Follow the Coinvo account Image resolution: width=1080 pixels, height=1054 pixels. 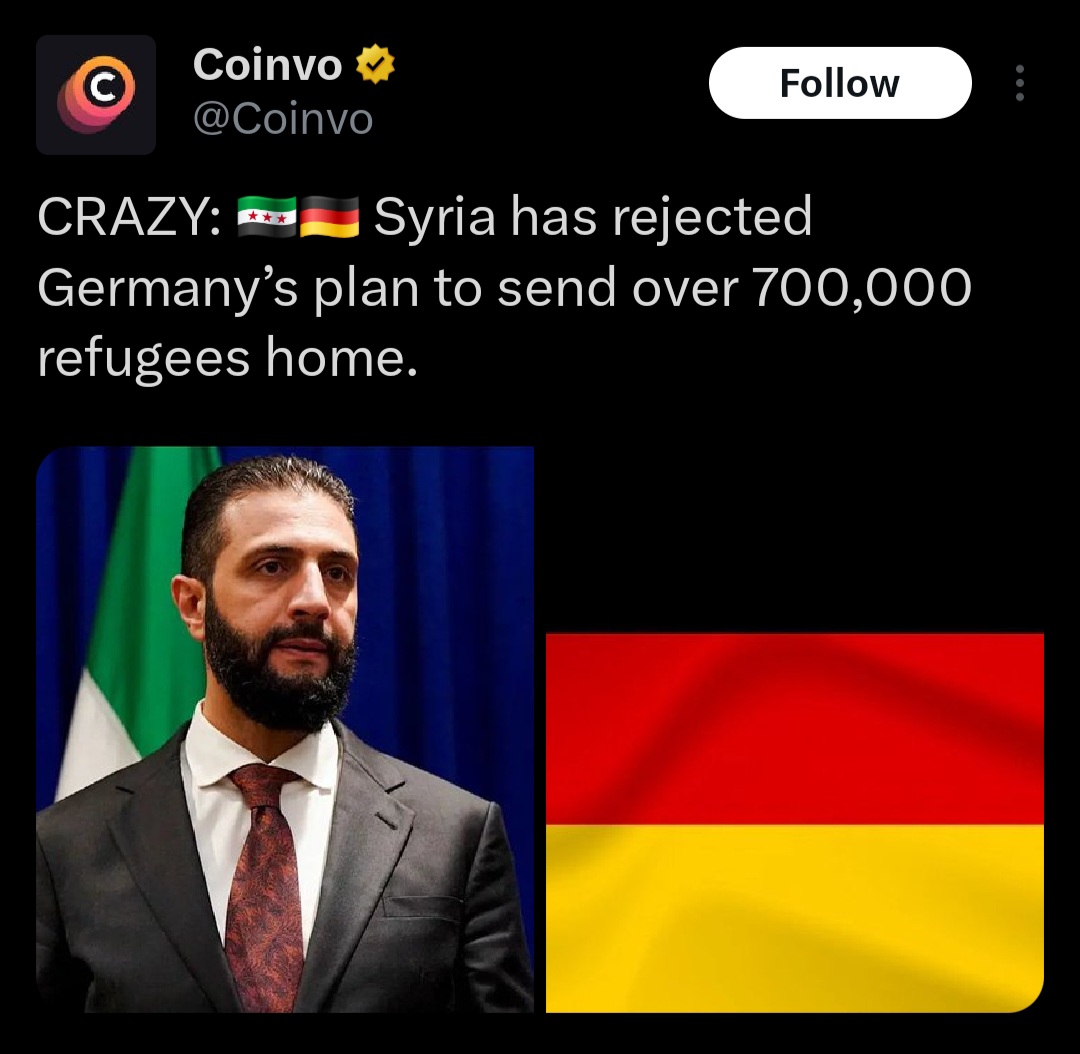[x=840, y=83]
